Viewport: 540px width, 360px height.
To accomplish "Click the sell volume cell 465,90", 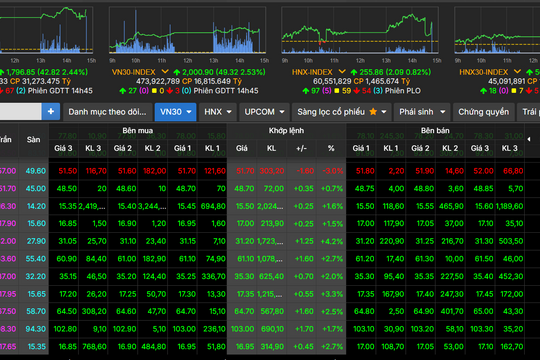I will 451,206.
